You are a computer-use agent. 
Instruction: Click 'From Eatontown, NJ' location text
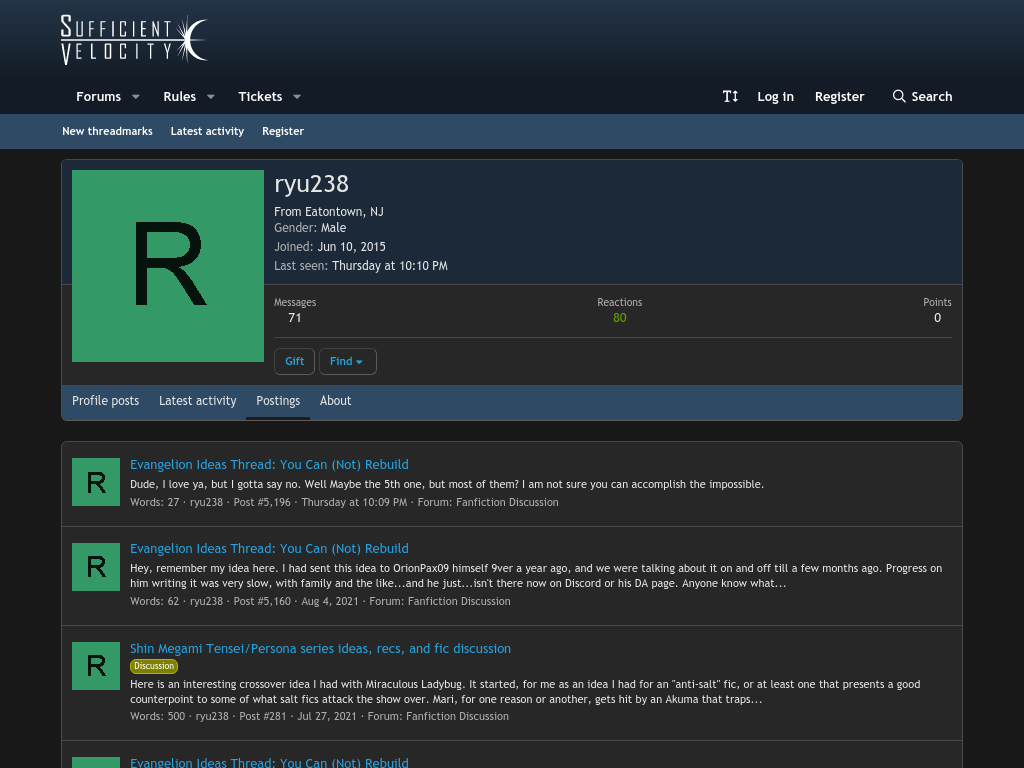click(x=328, y=212)
